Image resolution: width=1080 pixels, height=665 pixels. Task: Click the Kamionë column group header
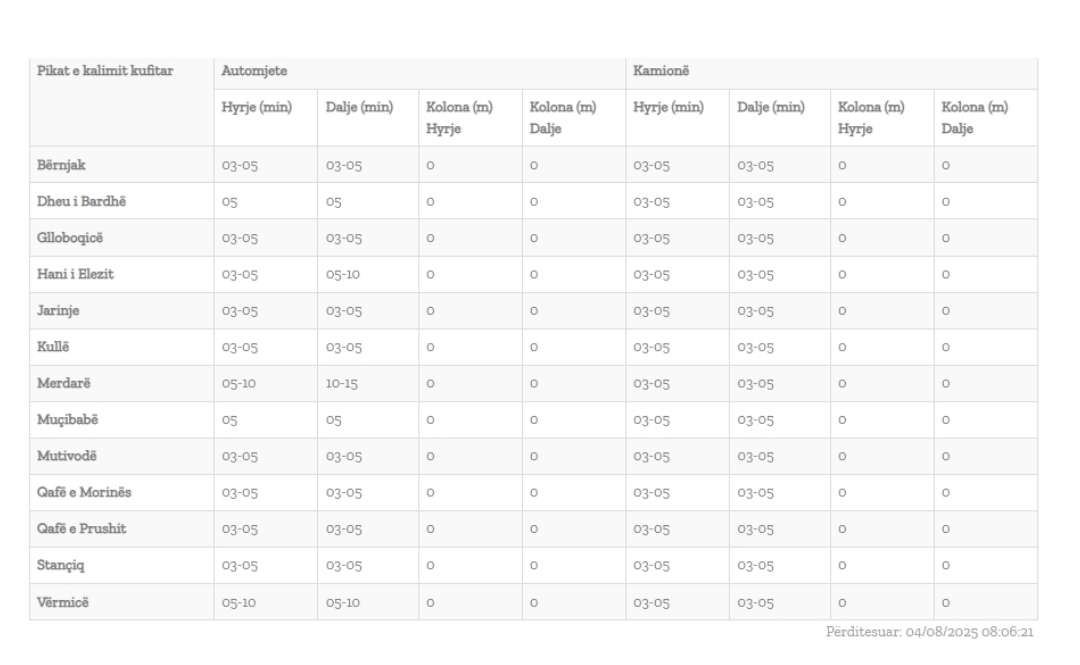[x=661, y=71]
